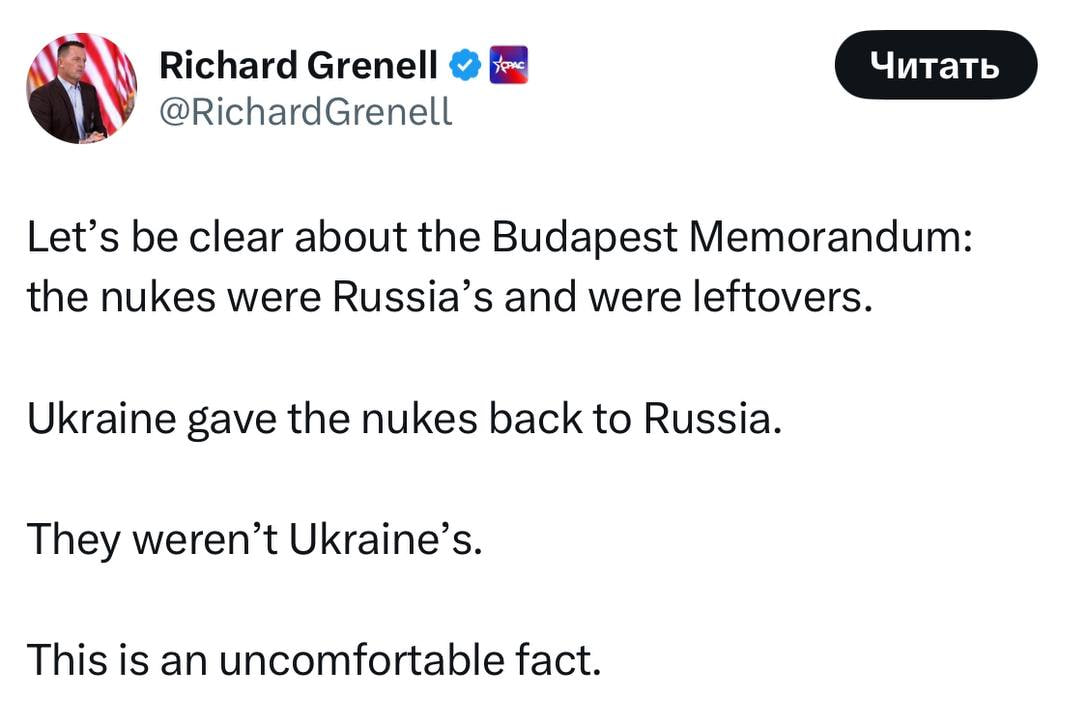
Task: Open the Richard Grenell display name
Action: [298, 66]
